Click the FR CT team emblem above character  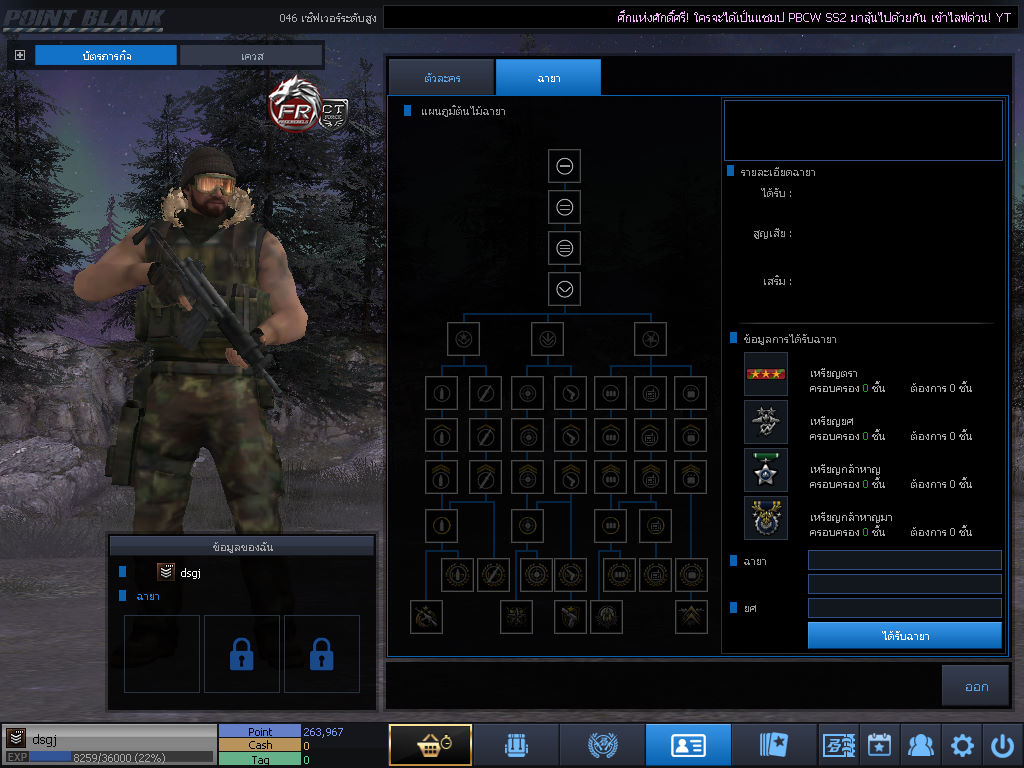click(308, 105)
